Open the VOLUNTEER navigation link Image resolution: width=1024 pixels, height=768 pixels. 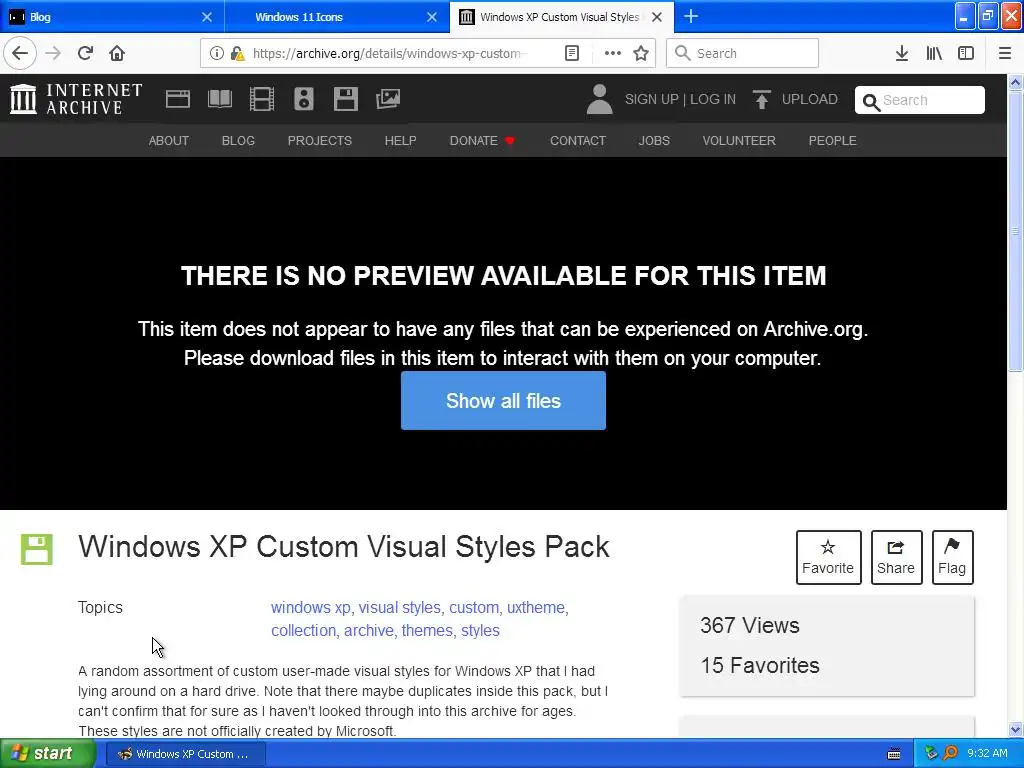[739, 140]
